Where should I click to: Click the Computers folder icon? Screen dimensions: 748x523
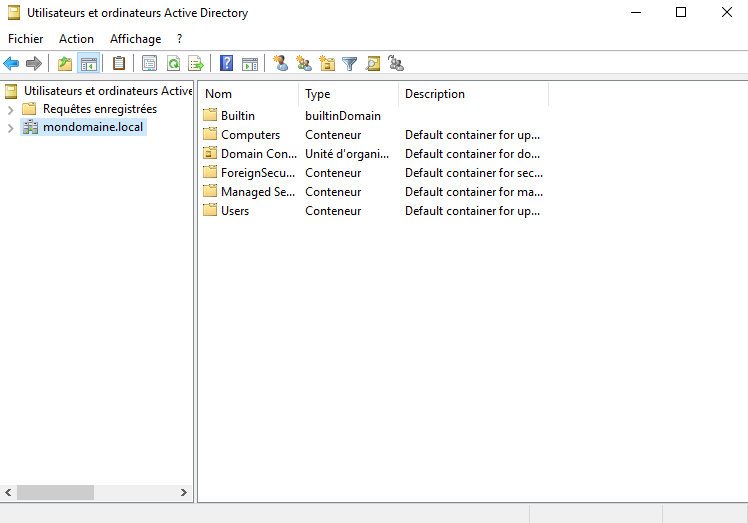(x=210, y=135)
